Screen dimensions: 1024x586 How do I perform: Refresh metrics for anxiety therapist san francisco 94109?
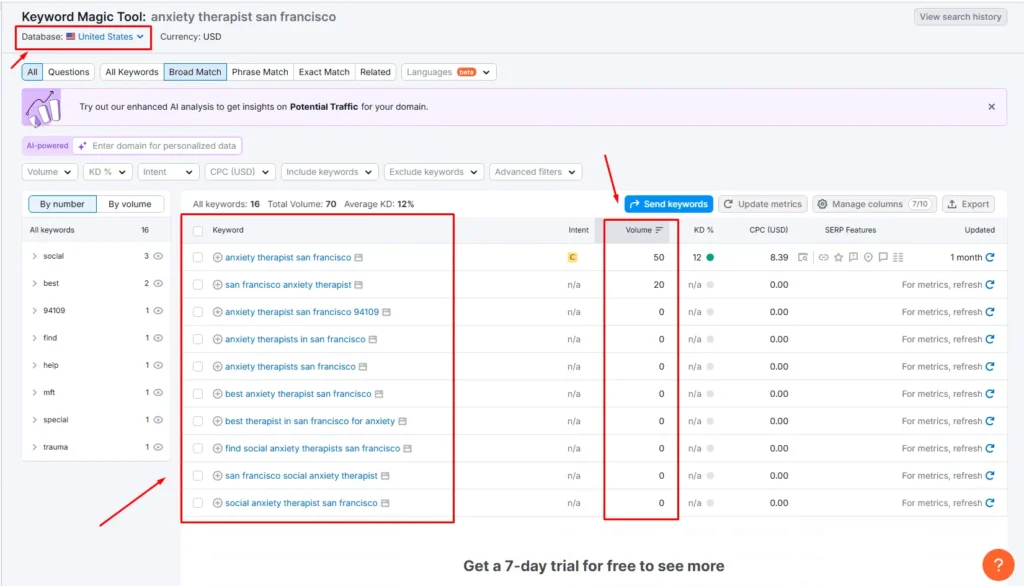point(990,312)
